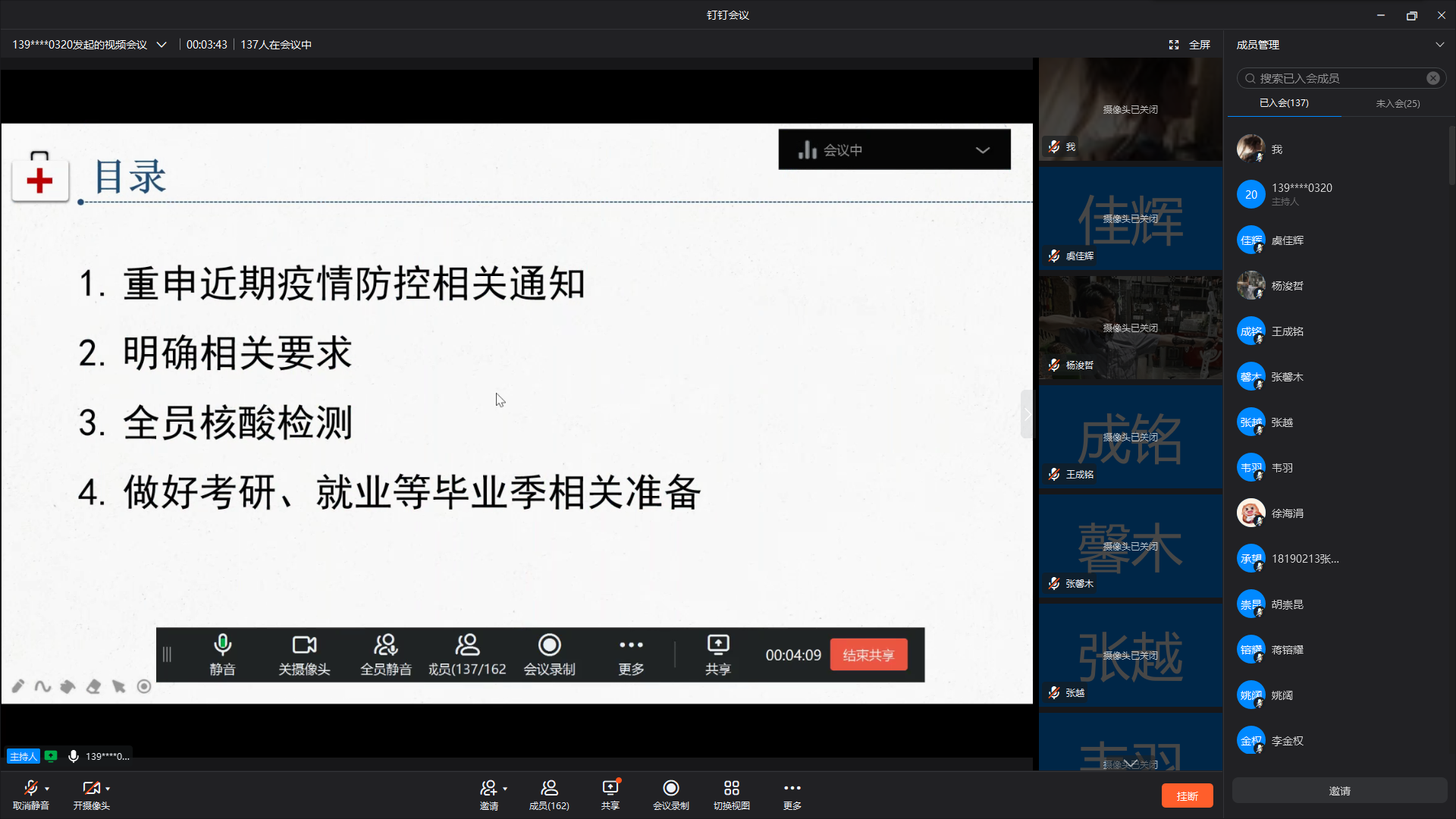This screenshot has height=819, width=1456.
Task: Open 成员(162) members icon
Action: 549,789
